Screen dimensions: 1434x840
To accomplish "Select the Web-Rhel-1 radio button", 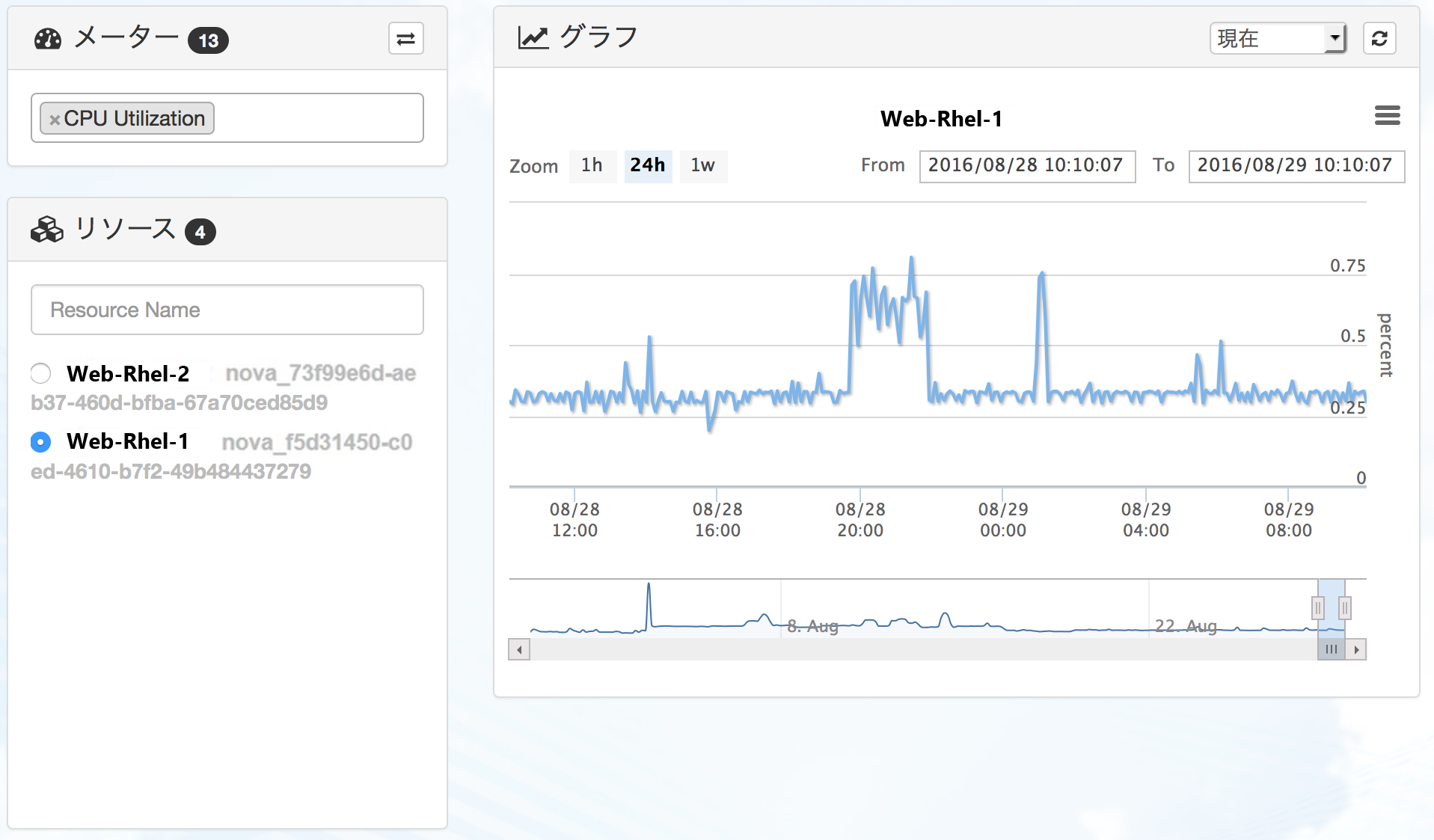I will tap(41, 442).
